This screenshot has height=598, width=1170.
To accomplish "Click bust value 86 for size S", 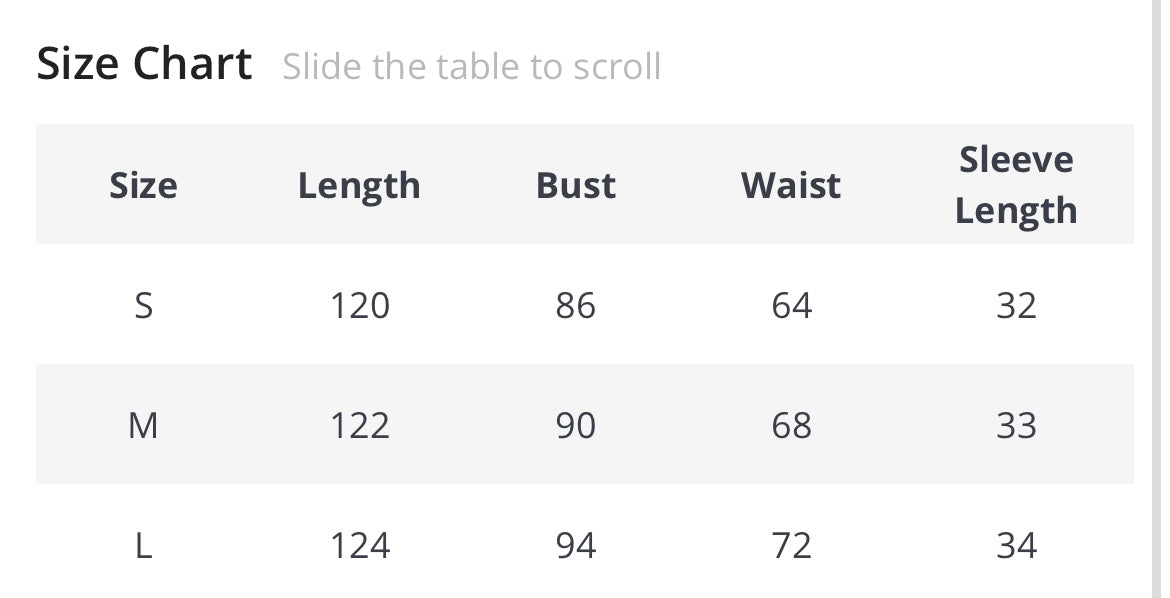I will pos(576,305).
